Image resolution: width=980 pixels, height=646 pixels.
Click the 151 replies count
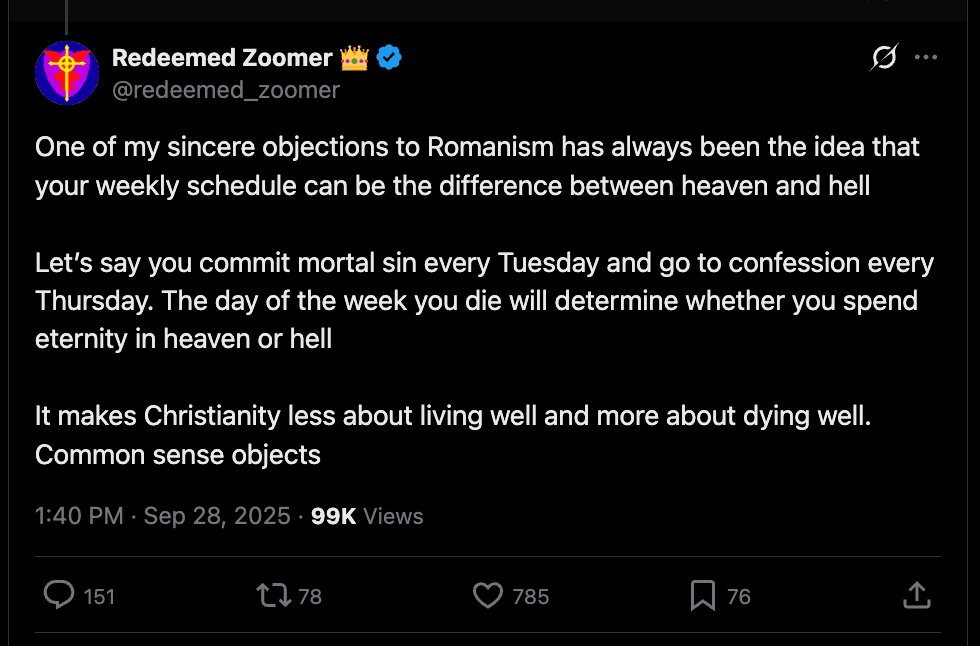point(99,597)
